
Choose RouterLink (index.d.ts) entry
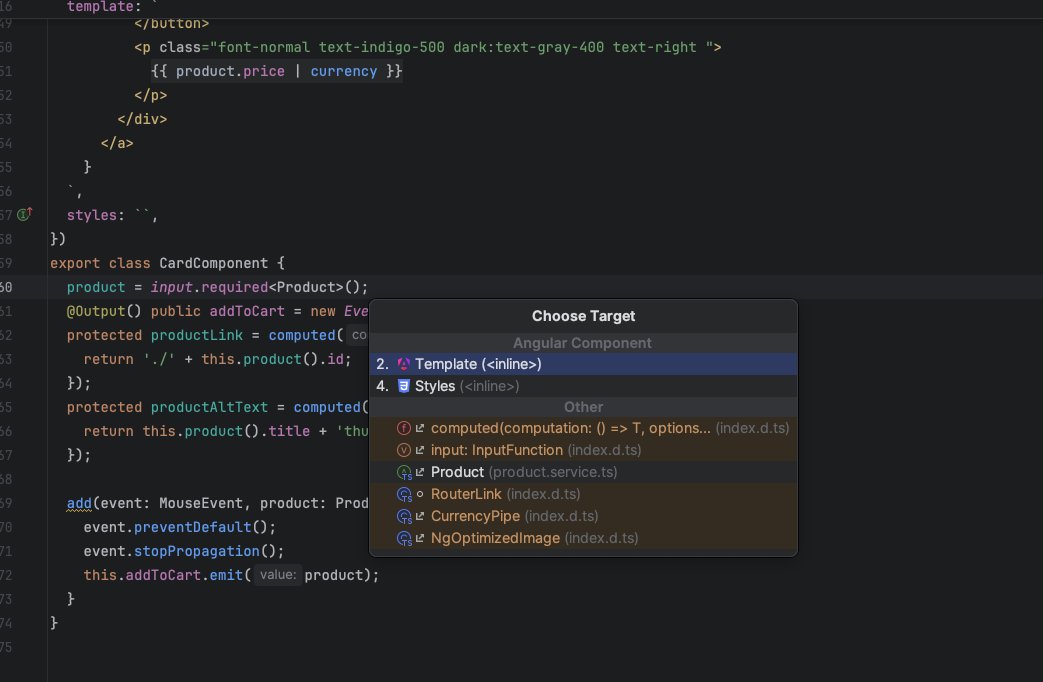[x=583, y=494]
